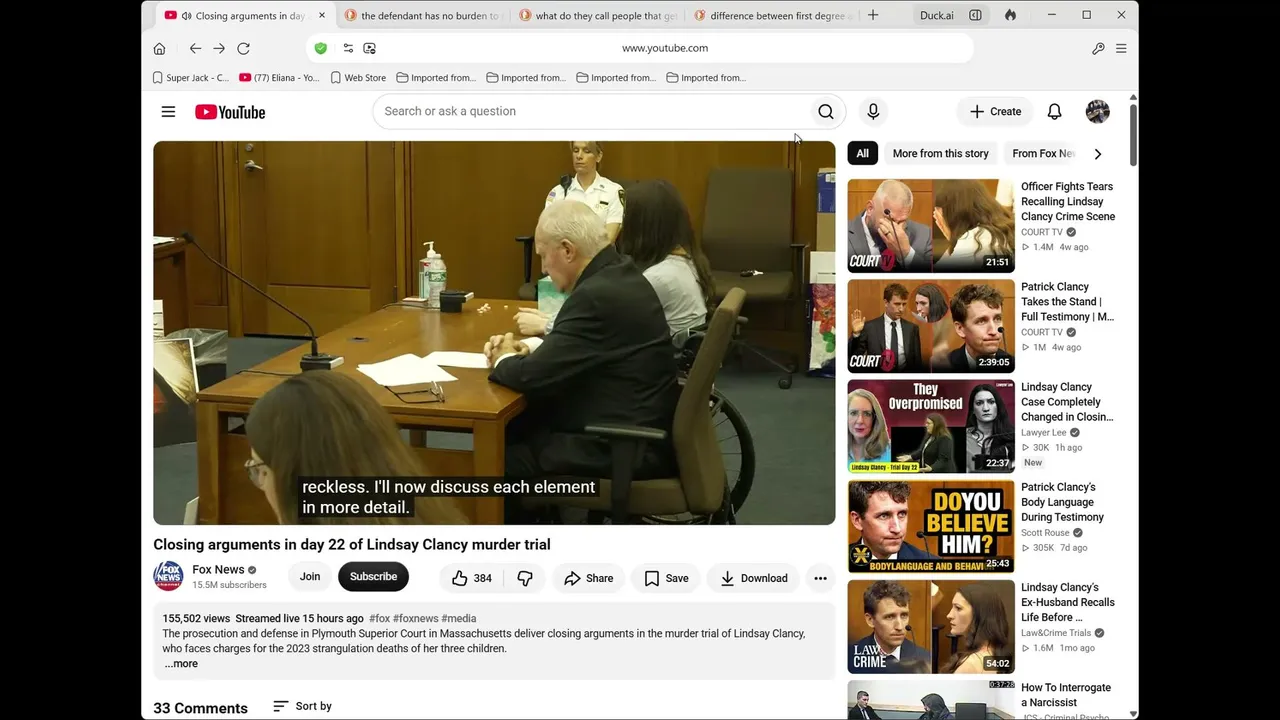Open the Sort by comments dropdown
The width and height of the screenshot is (1280, 720).
tap(302, 706)
